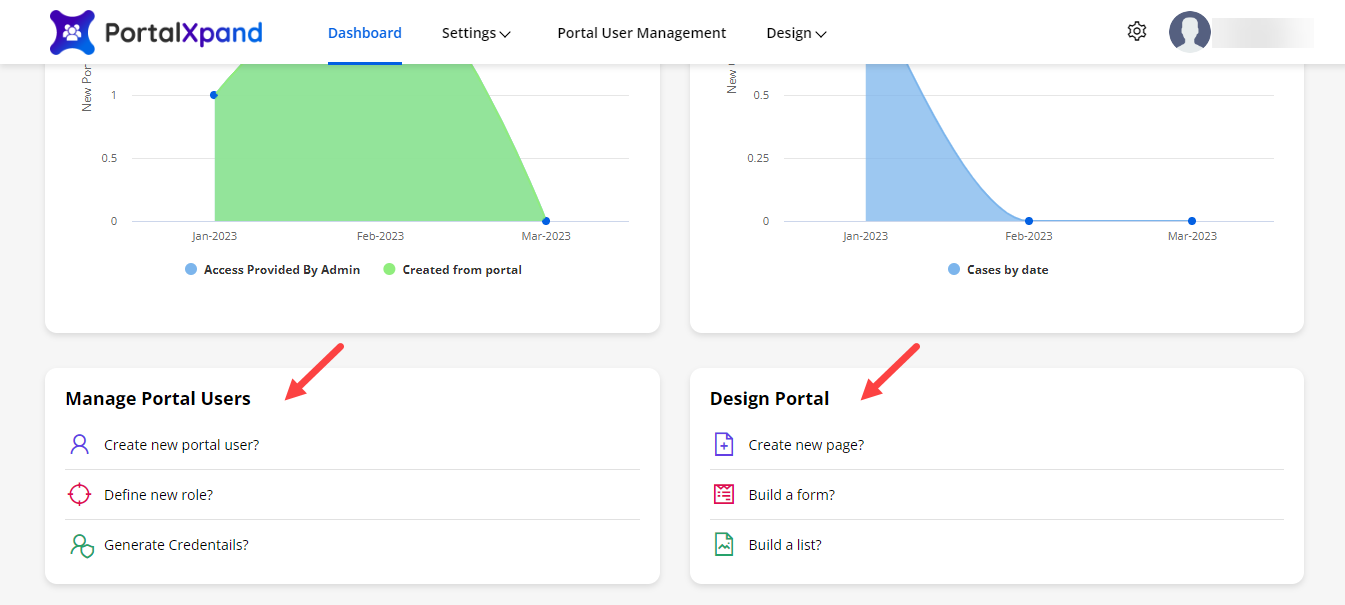Screen dimensions: 1345x605
Task: Click the user profile avatar icon
Action: [1189, 32]
